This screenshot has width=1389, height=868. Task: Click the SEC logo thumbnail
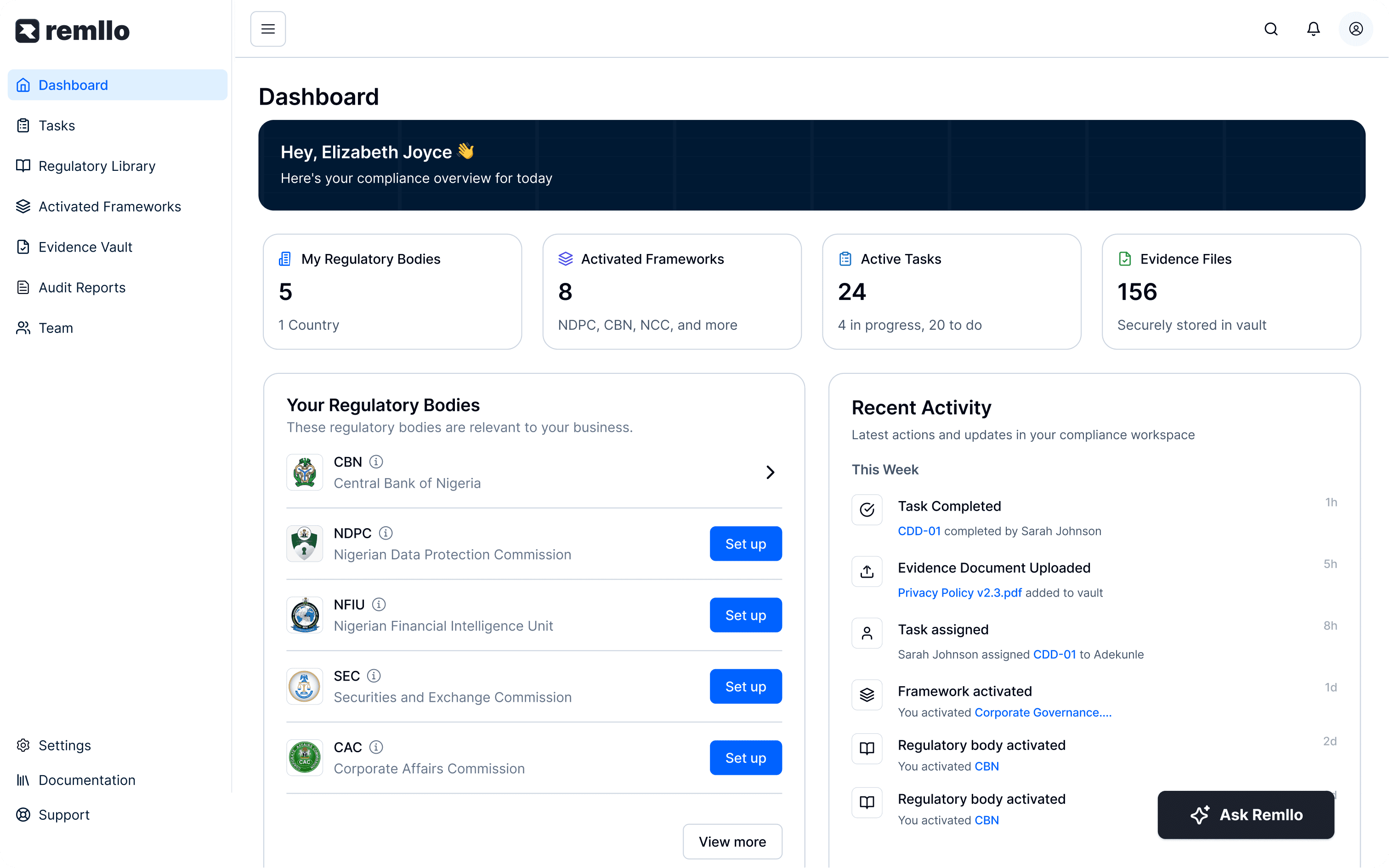304,686
